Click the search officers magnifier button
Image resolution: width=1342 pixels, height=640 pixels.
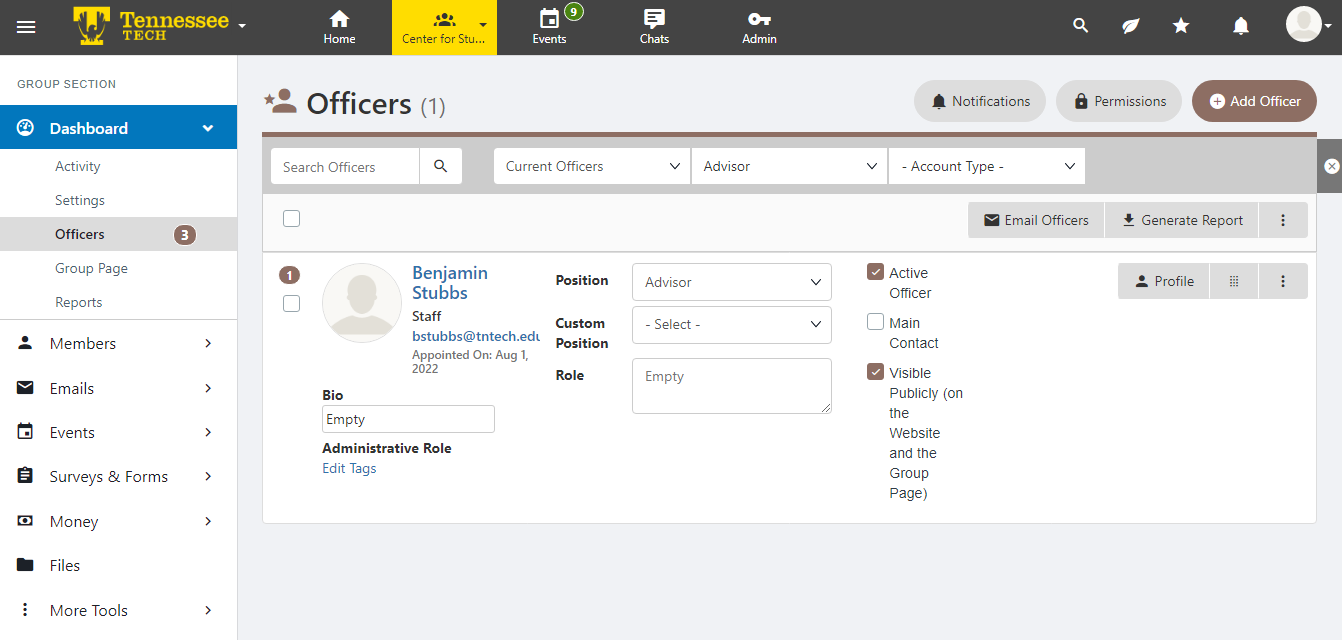(x=441, y=167)
